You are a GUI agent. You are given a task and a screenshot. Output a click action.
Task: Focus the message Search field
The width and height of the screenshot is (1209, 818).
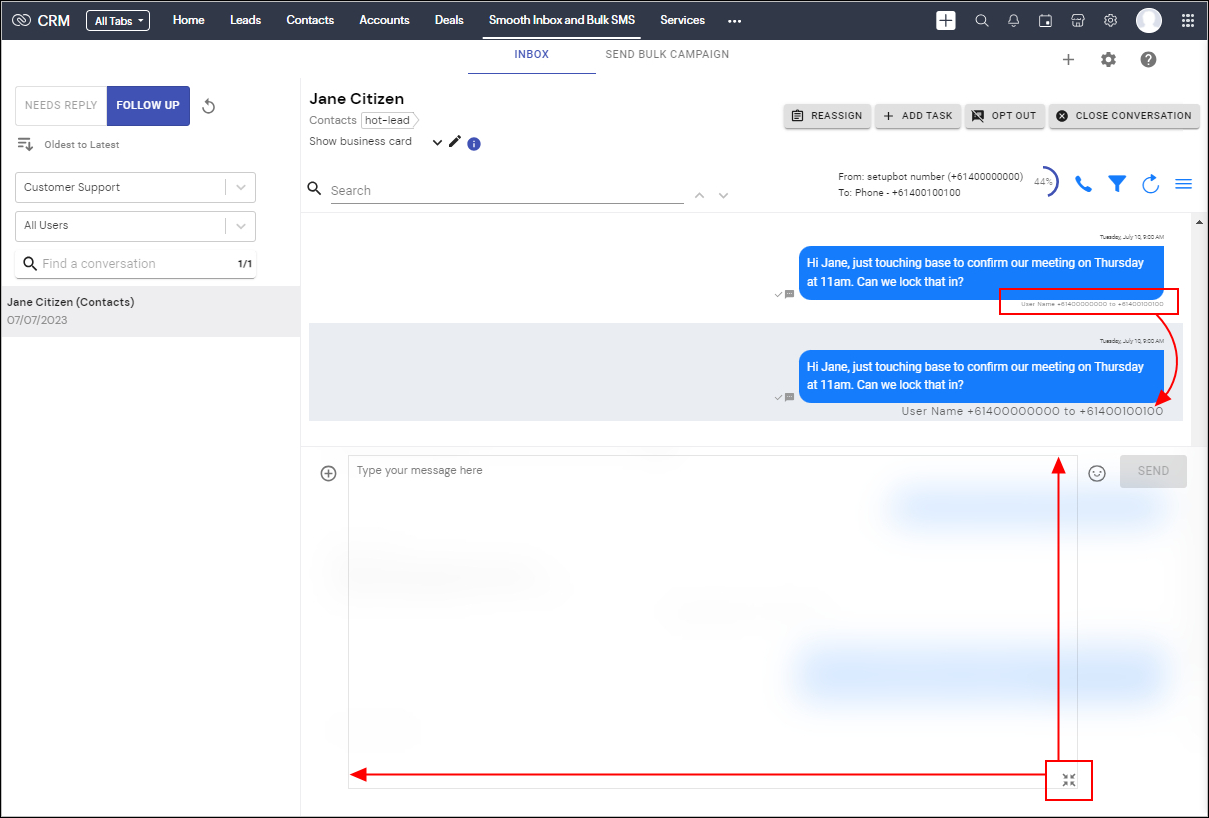tap(507, 190)
